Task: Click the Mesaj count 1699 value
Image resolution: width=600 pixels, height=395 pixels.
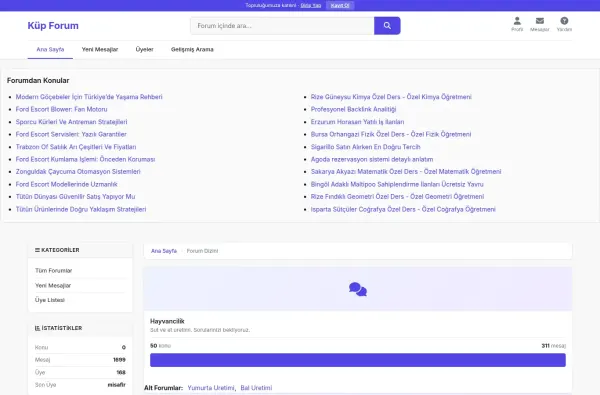Action: (x=119, y=360)
